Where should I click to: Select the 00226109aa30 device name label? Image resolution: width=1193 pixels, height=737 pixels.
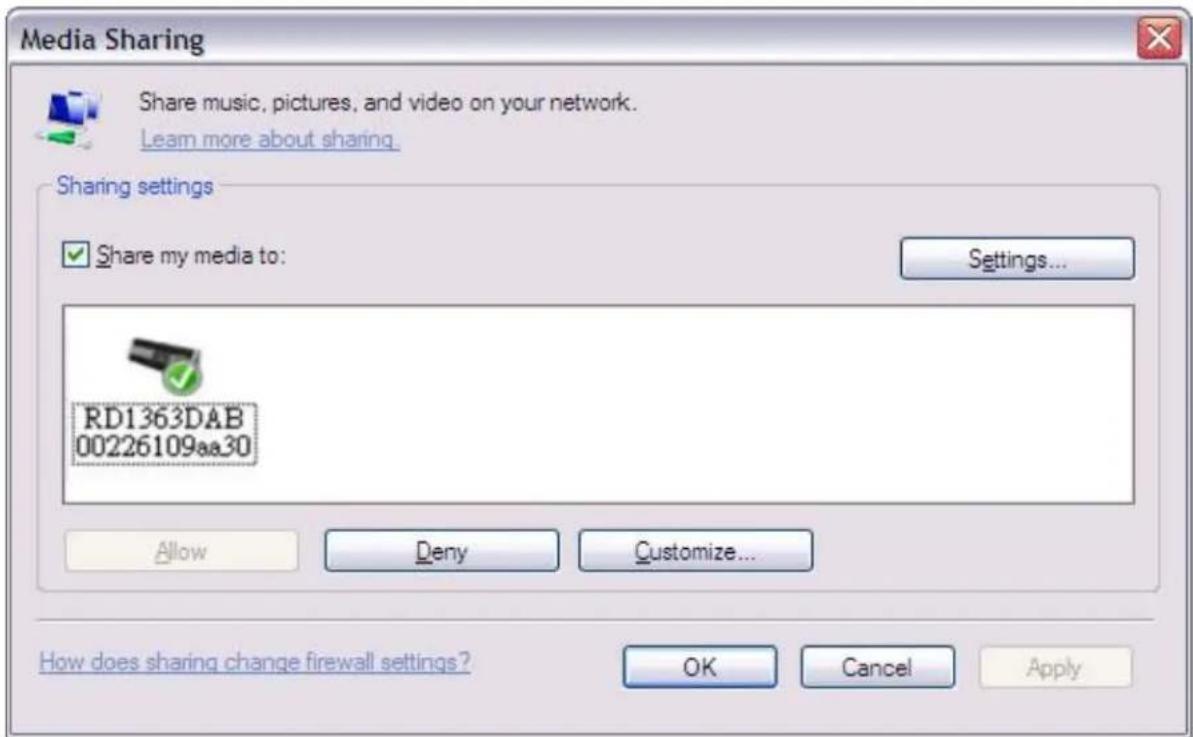point(164,446)
